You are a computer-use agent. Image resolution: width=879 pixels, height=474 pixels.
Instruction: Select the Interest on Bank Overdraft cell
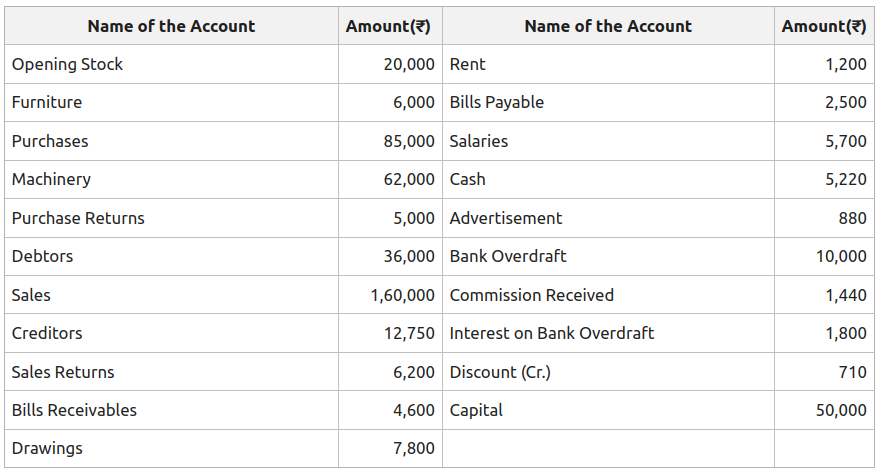point(608,333)
